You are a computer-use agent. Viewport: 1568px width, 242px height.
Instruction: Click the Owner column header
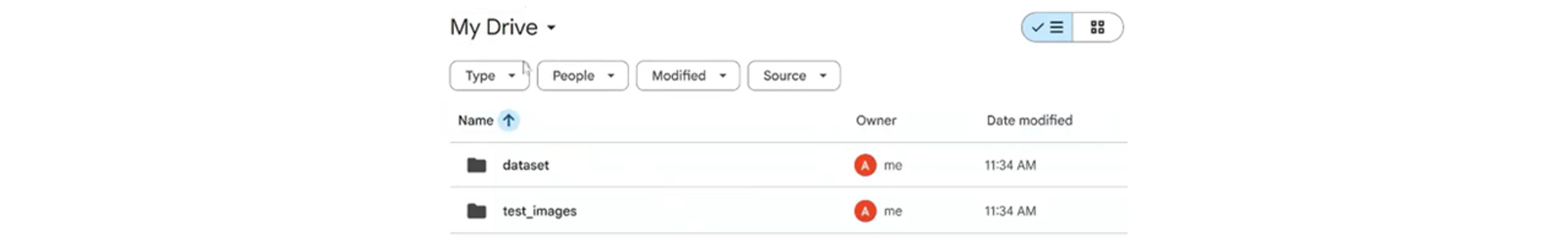876,120
